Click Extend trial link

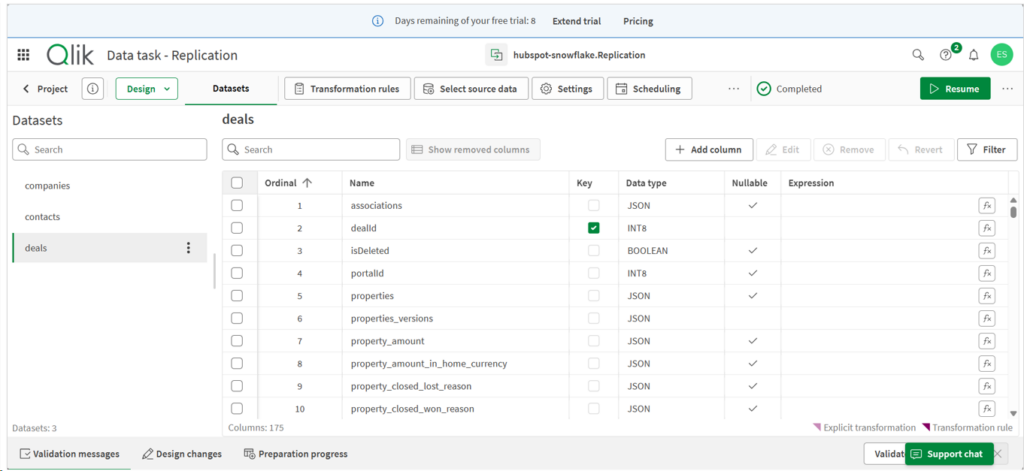(x=577, y=21)
